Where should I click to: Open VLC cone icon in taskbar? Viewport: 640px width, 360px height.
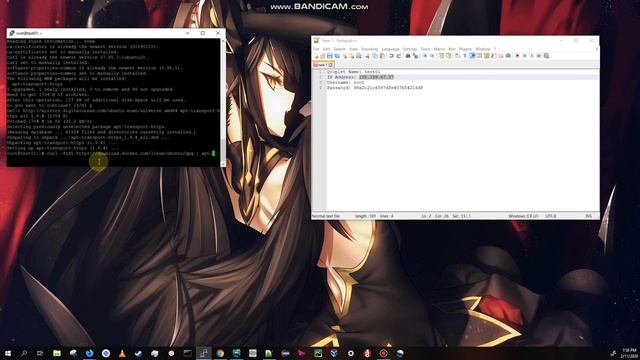(x=122, y=353)
